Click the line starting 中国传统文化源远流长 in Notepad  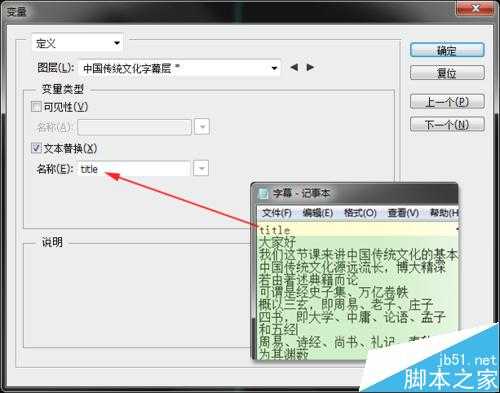[x=352, y=267]
